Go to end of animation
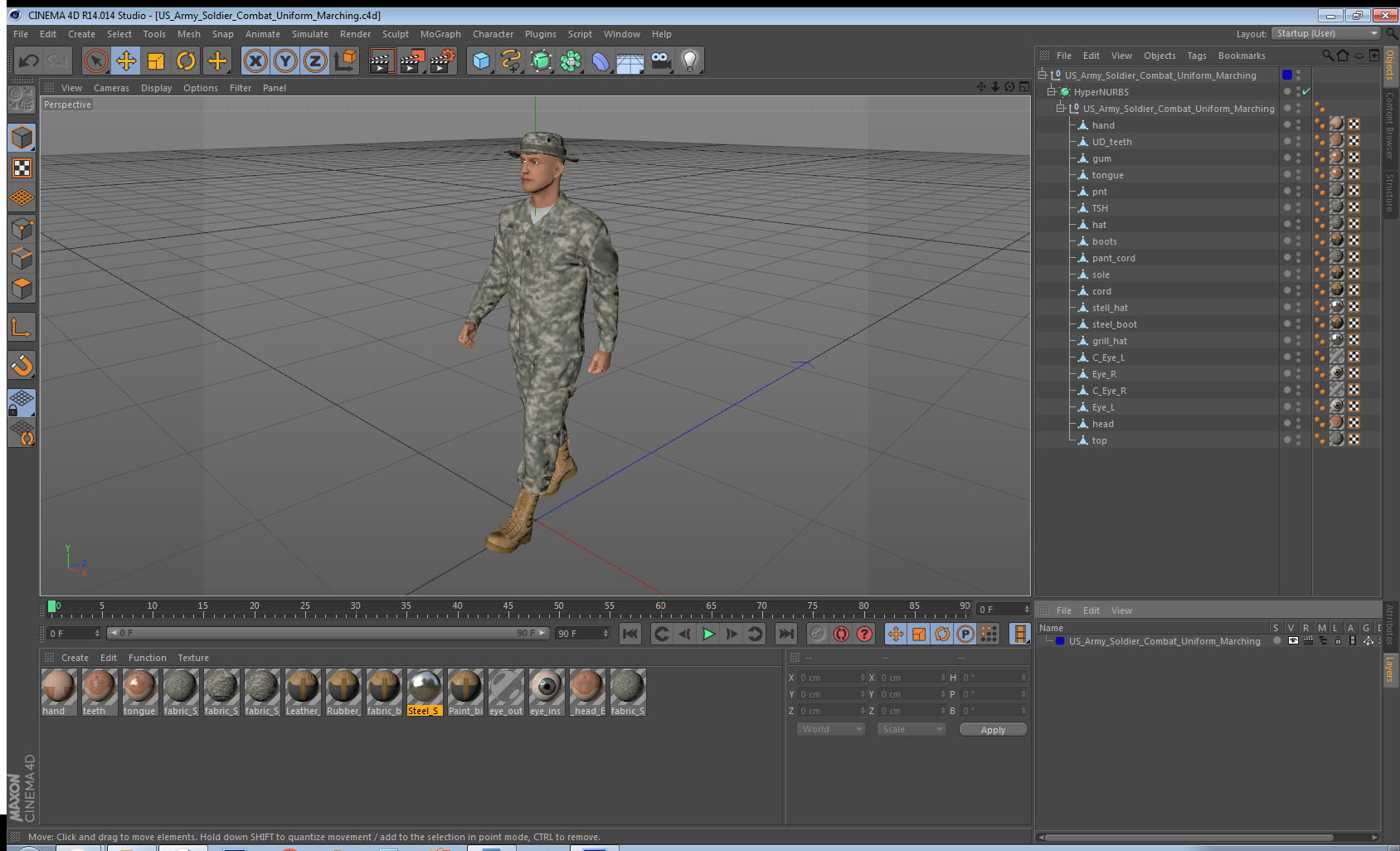 [785, 634]
